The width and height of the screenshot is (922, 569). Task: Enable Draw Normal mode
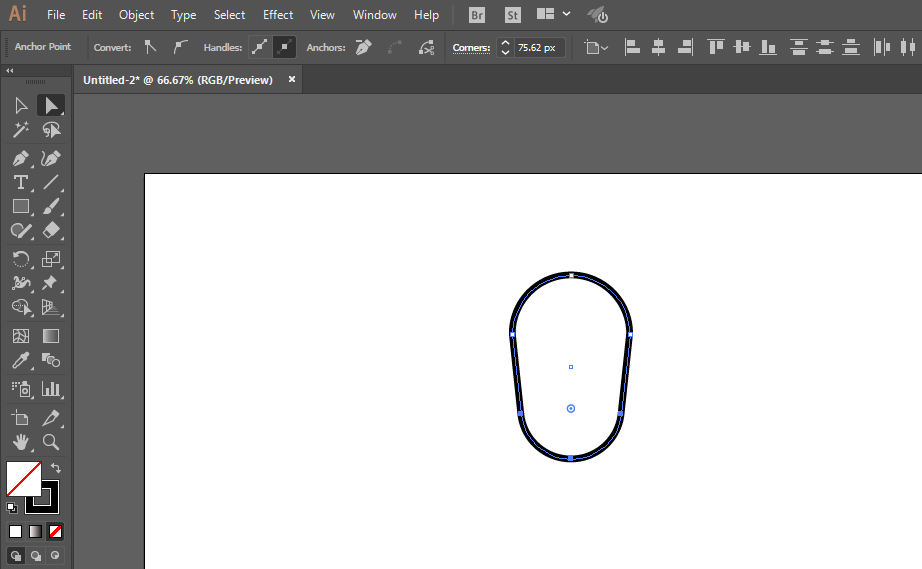[x=16, y=555]
